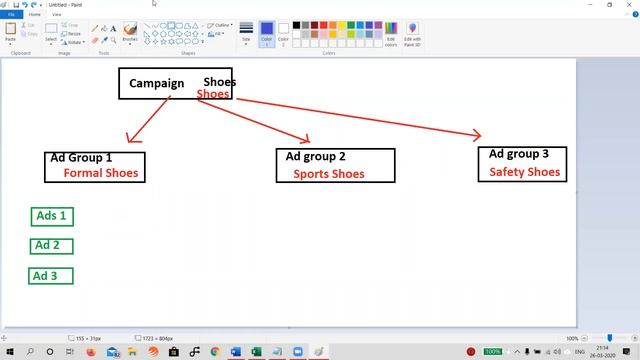Click Save icon in quick access toolbar
This screenshot has height=360, width=640.
(x=16, y=5)
